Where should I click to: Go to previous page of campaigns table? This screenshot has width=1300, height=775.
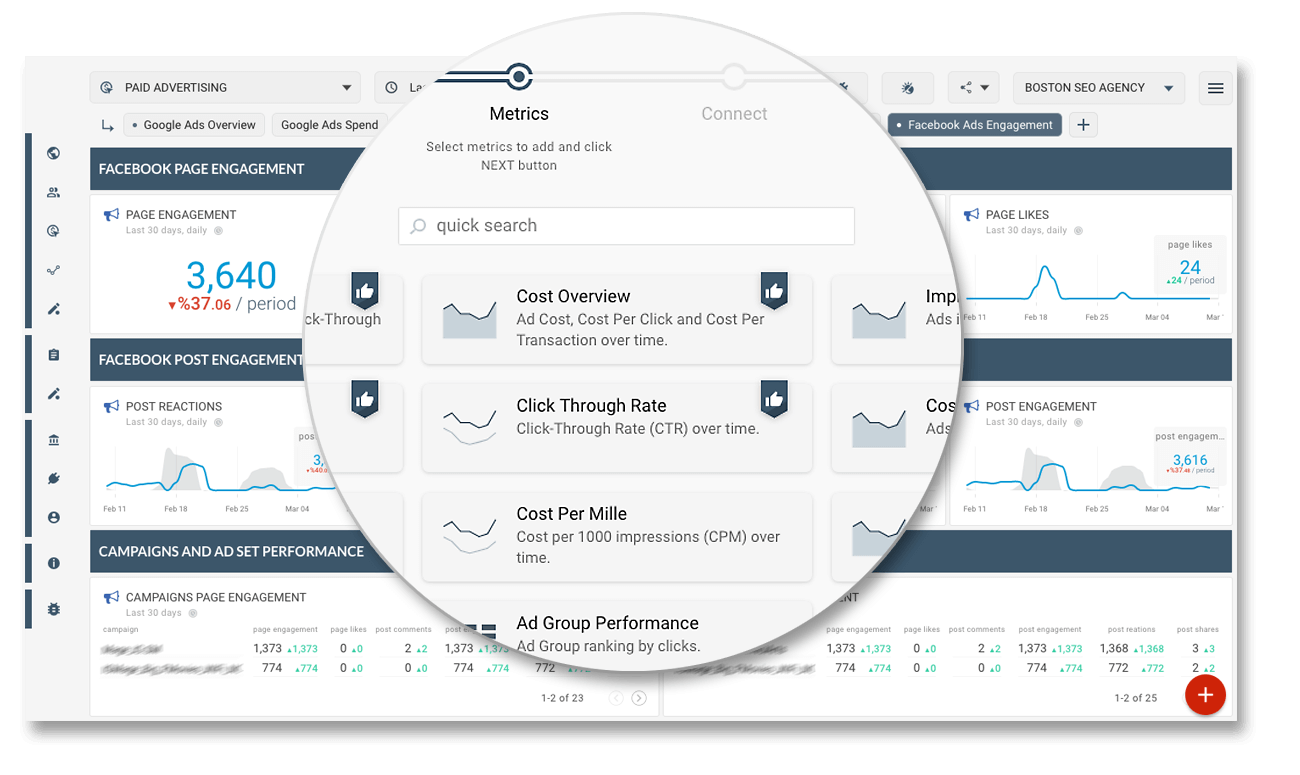point(617,698)
